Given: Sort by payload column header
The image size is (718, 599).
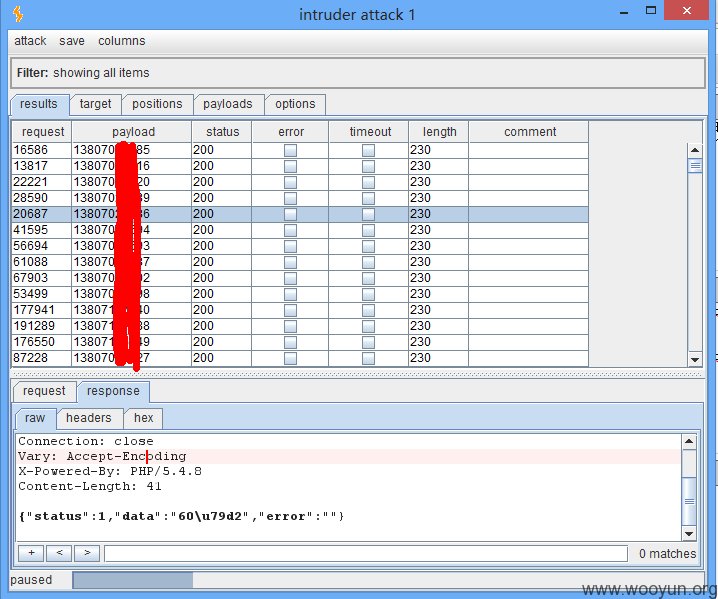Looking at the screenshot, I should tap(132, 132).
